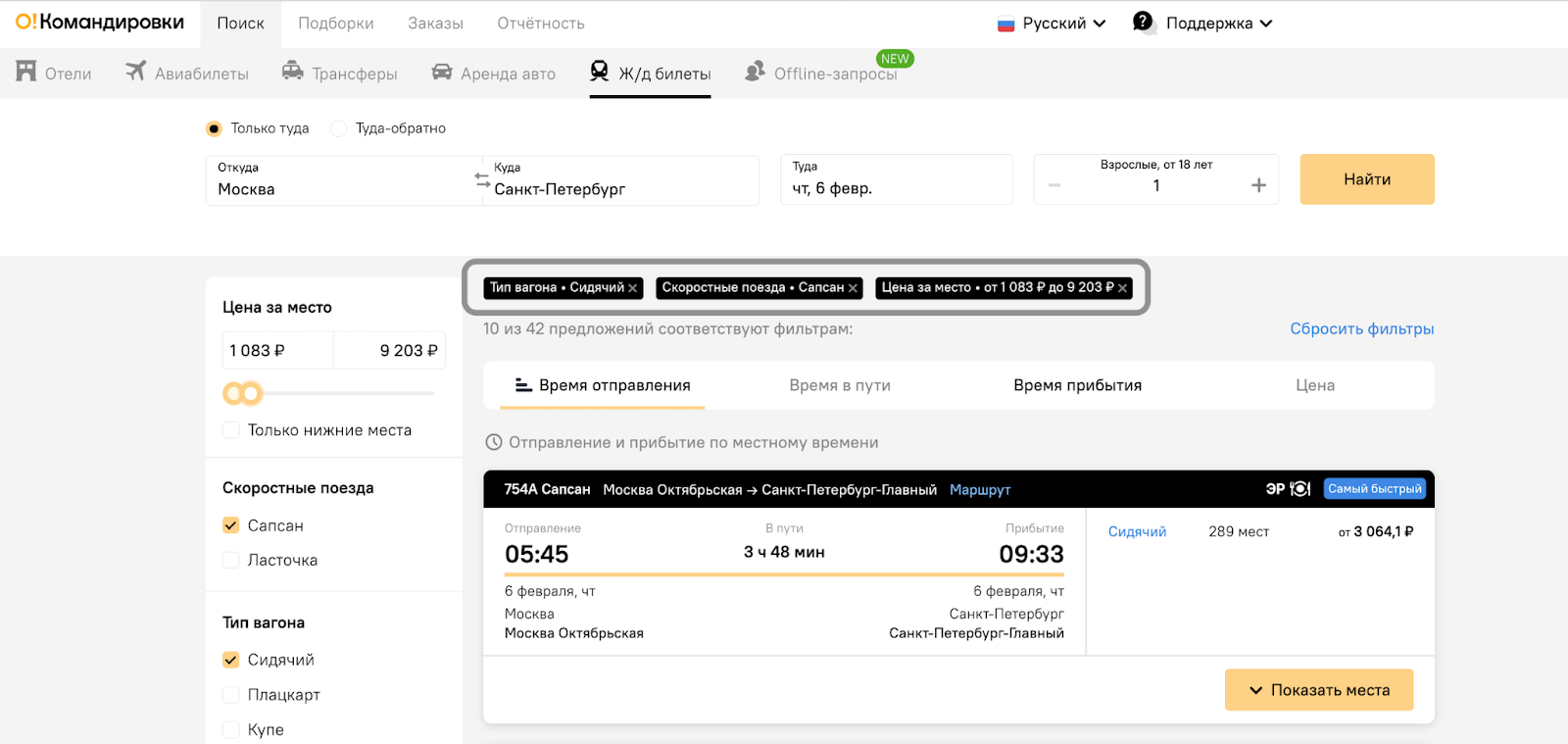
Task: Click the clock icon near local time note
Action: (x=494, y=442)
